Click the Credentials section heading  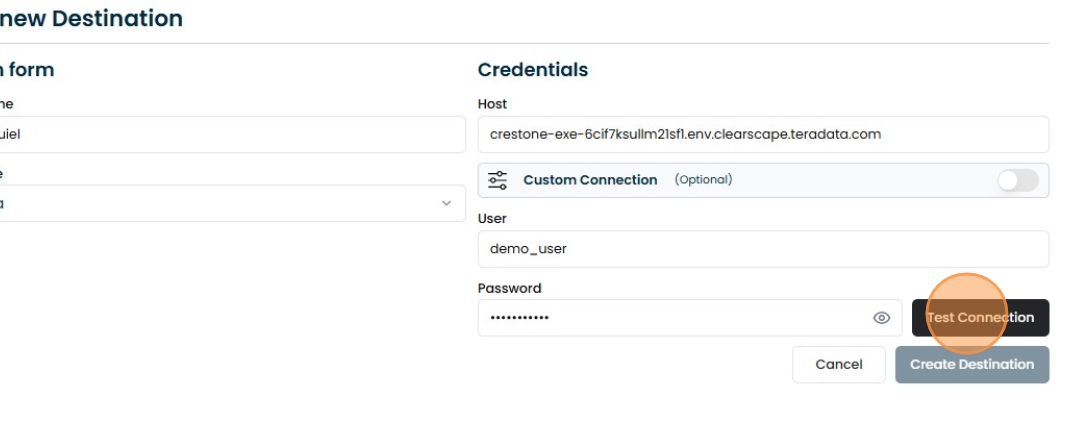tap(532, 70)
